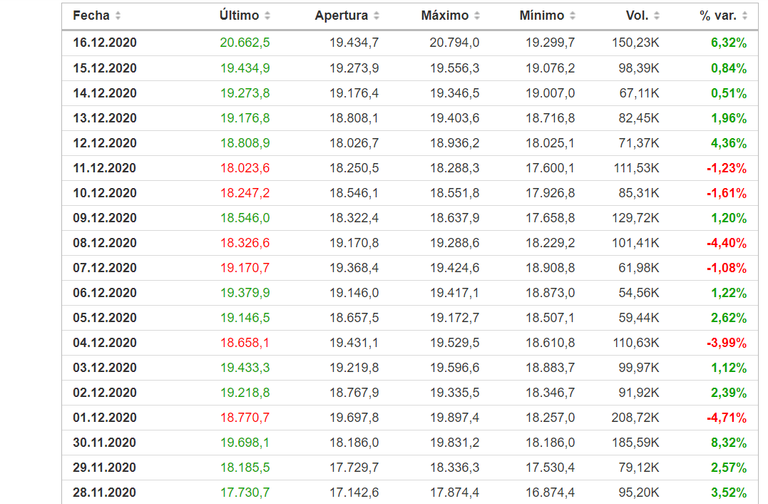Select date cell 08.12.2020

coord(105,243)
